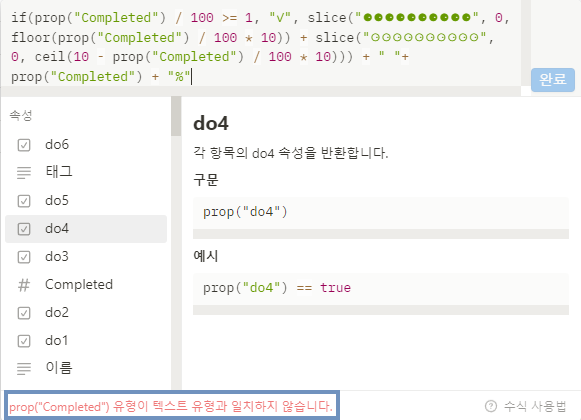Click the text-lines icon beside 이름
The width and height of the screenshot is (581, 420).
24,369
